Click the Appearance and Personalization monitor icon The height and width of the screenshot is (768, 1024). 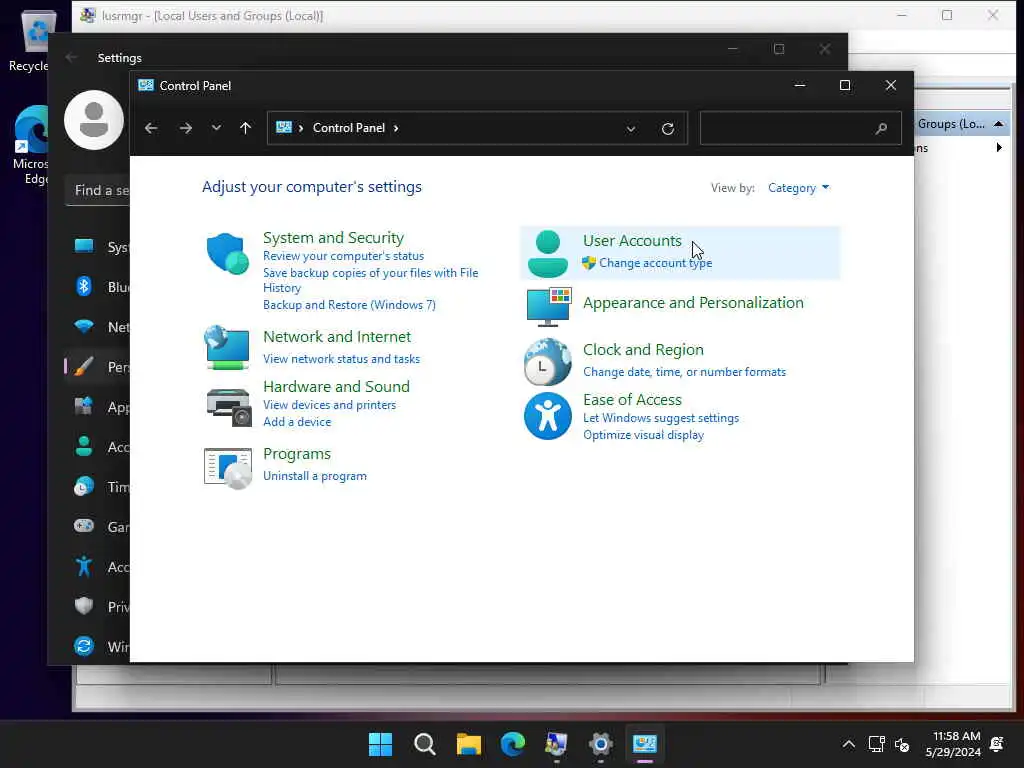pyautogui.click(x=549, y=306)
